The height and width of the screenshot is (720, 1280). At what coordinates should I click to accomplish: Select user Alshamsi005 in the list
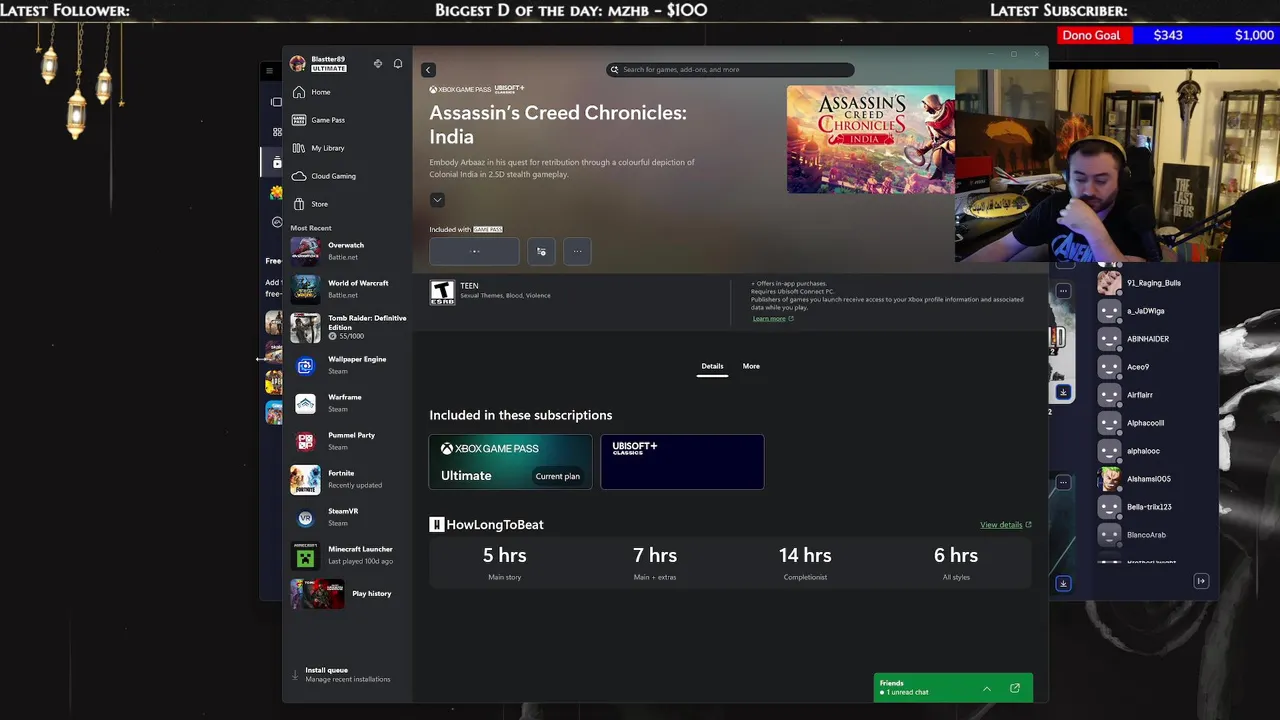click(x=1148, y=479)
